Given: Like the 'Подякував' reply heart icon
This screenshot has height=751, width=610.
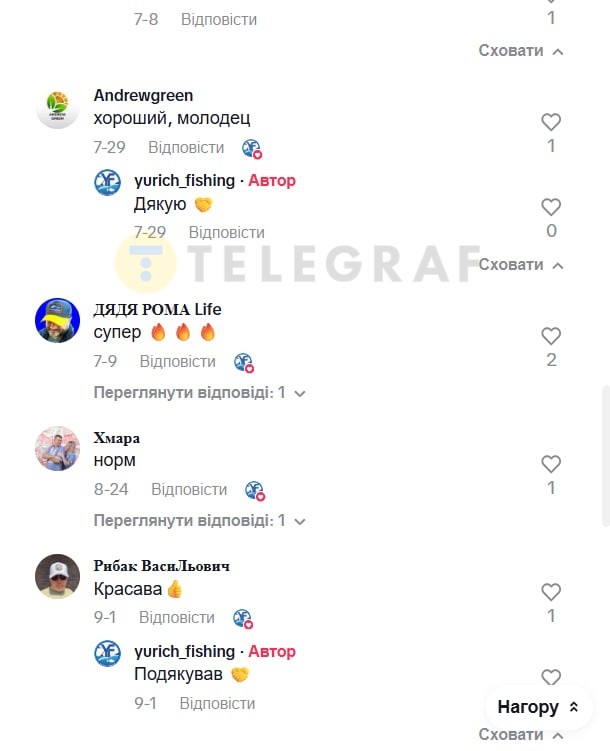Looking at the screenshot, I should point(551,677).
